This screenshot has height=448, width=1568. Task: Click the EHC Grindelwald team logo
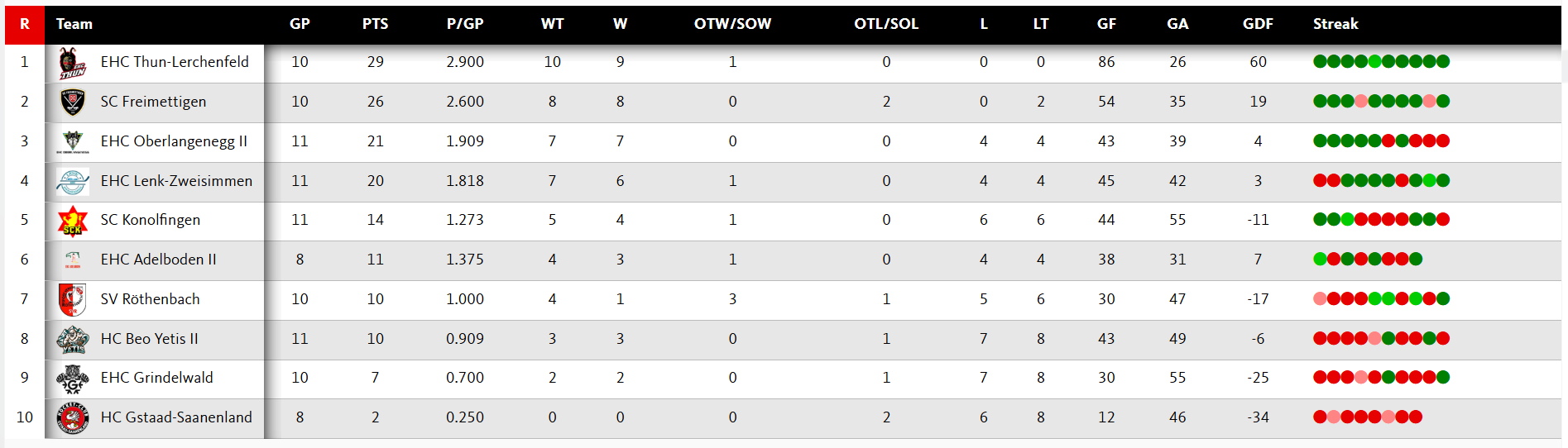click(73, 379)
